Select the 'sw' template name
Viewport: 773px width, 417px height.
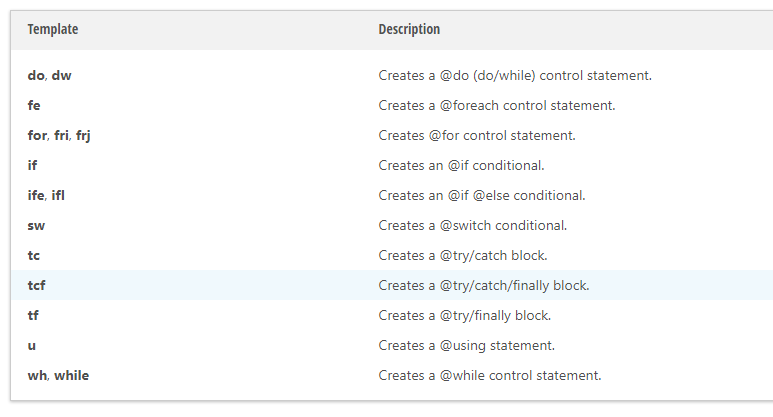[36, 226]
